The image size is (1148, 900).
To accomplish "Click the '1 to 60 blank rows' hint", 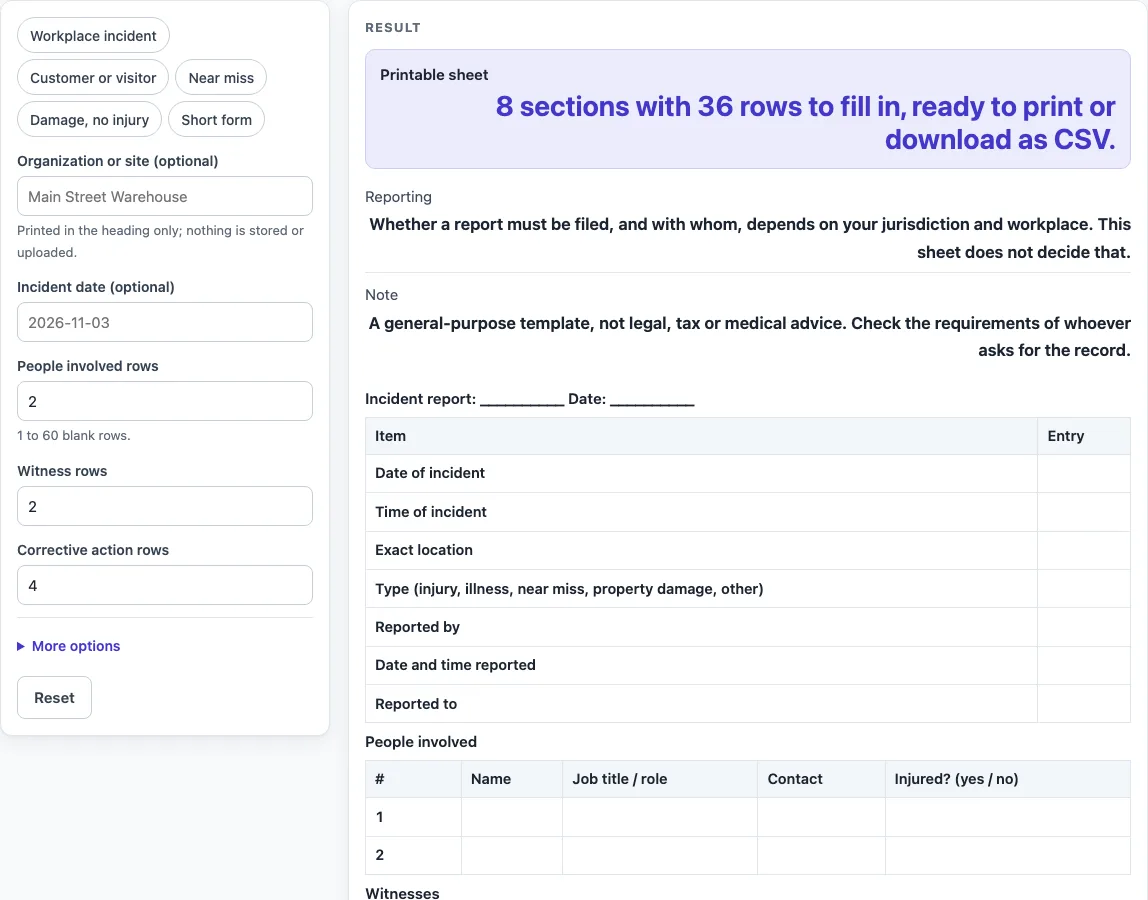I will [x=74, y=435].
